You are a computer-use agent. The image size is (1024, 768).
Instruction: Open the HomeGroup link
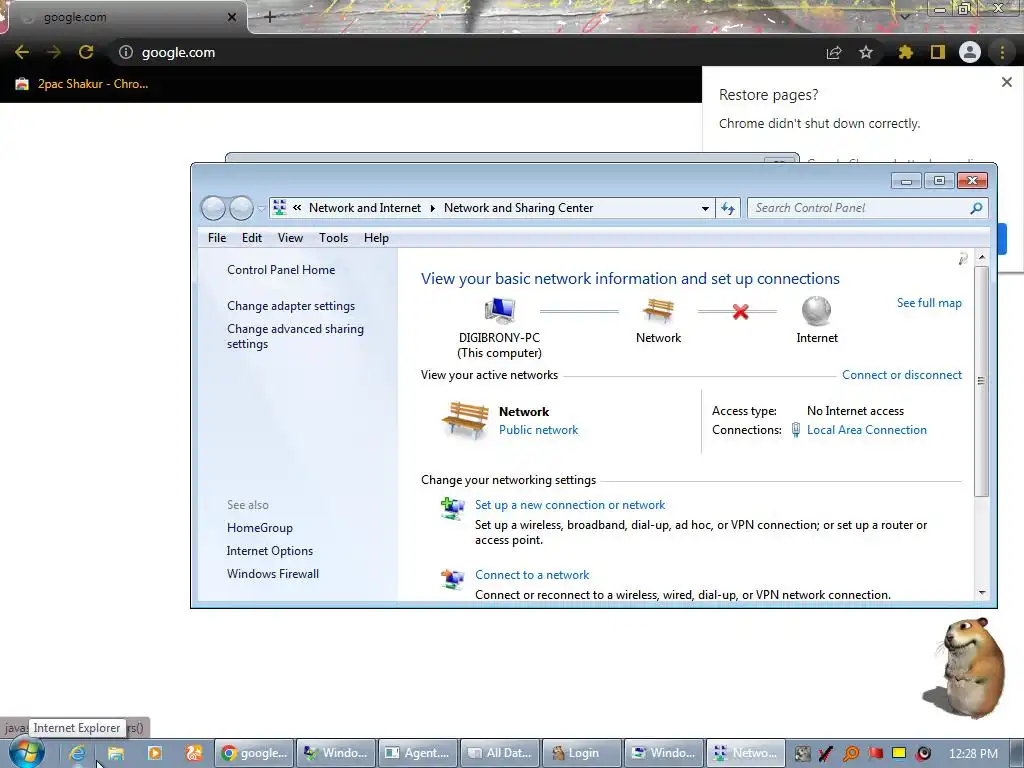pyautogui.click(x=259, y=528)
